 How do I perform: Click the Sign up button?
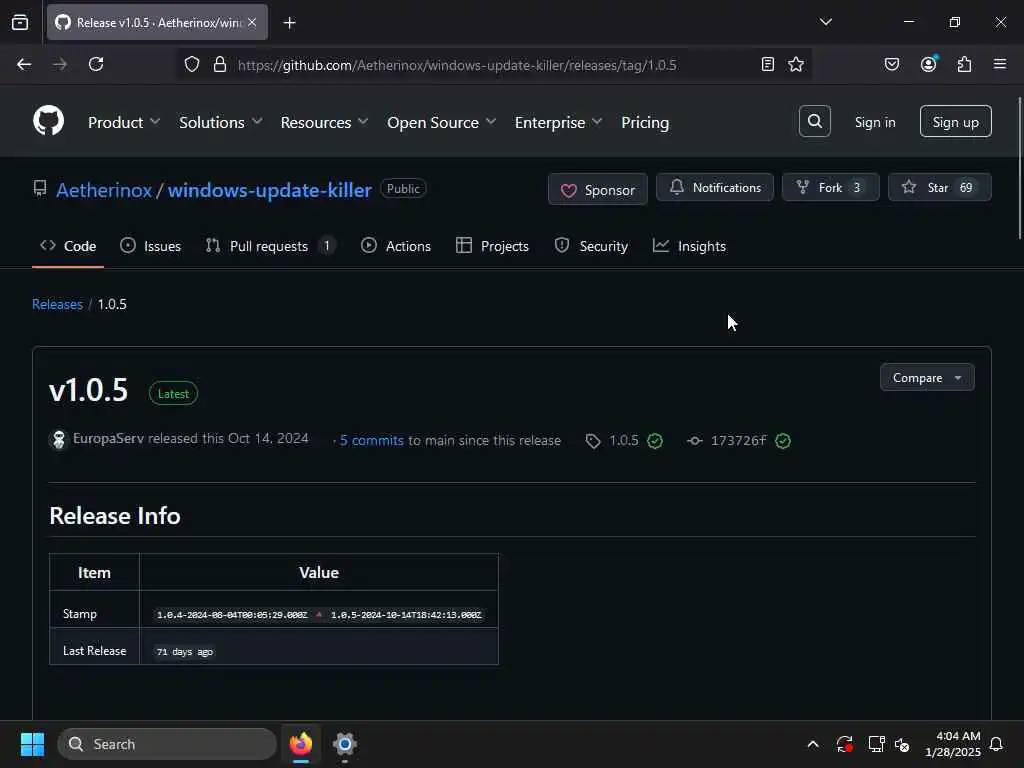coord(955,121)
